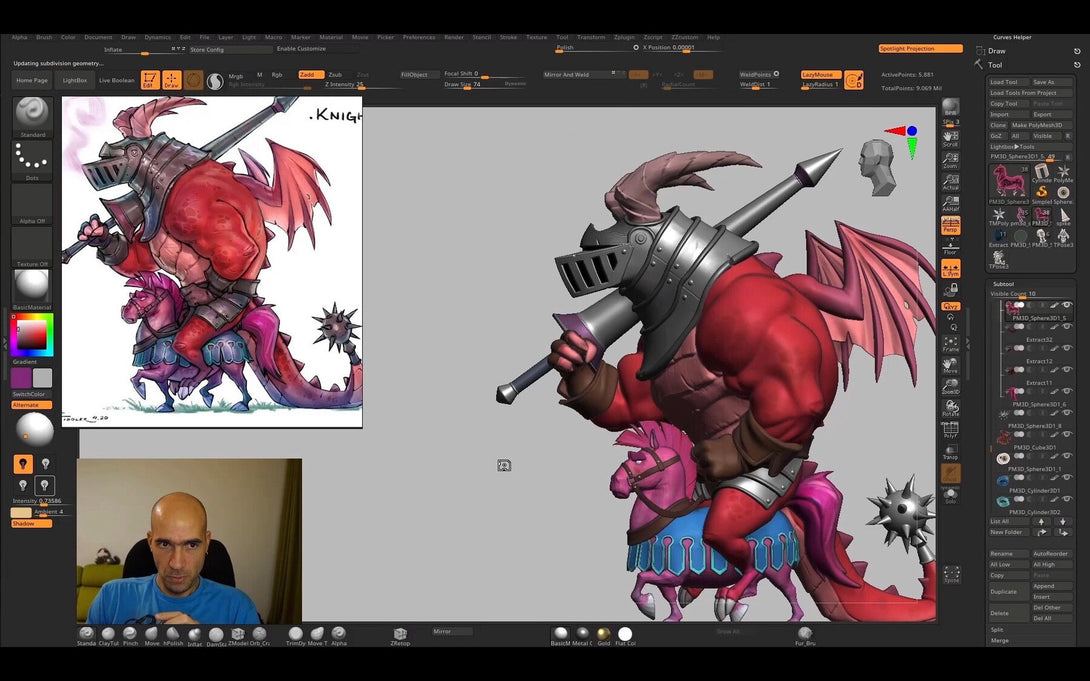Select the Rotate view tool
The image size is (1090, 681).
950,409
